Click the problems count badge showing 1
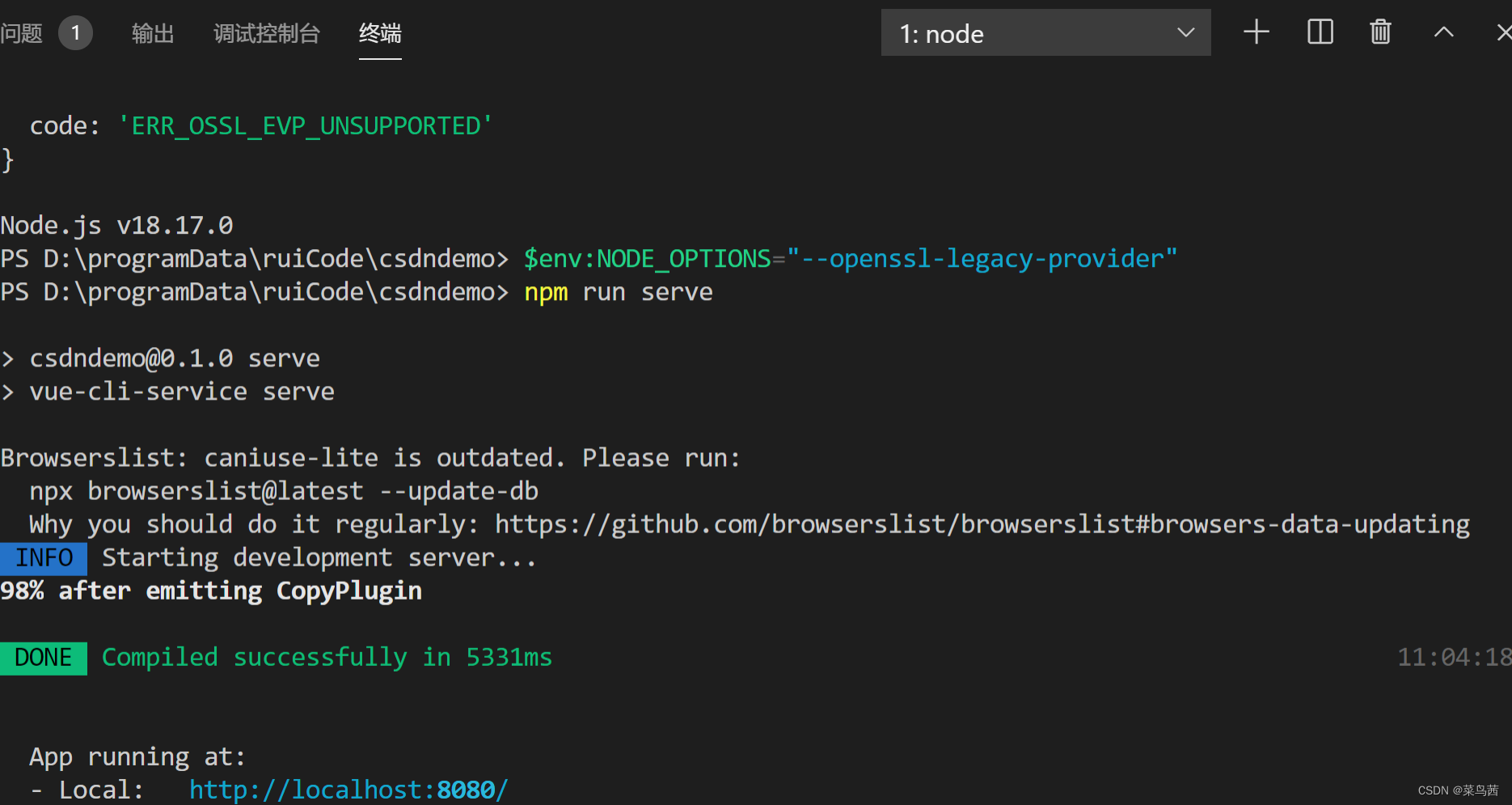The height and width of the screenshot is (805, 1512). 75,32
